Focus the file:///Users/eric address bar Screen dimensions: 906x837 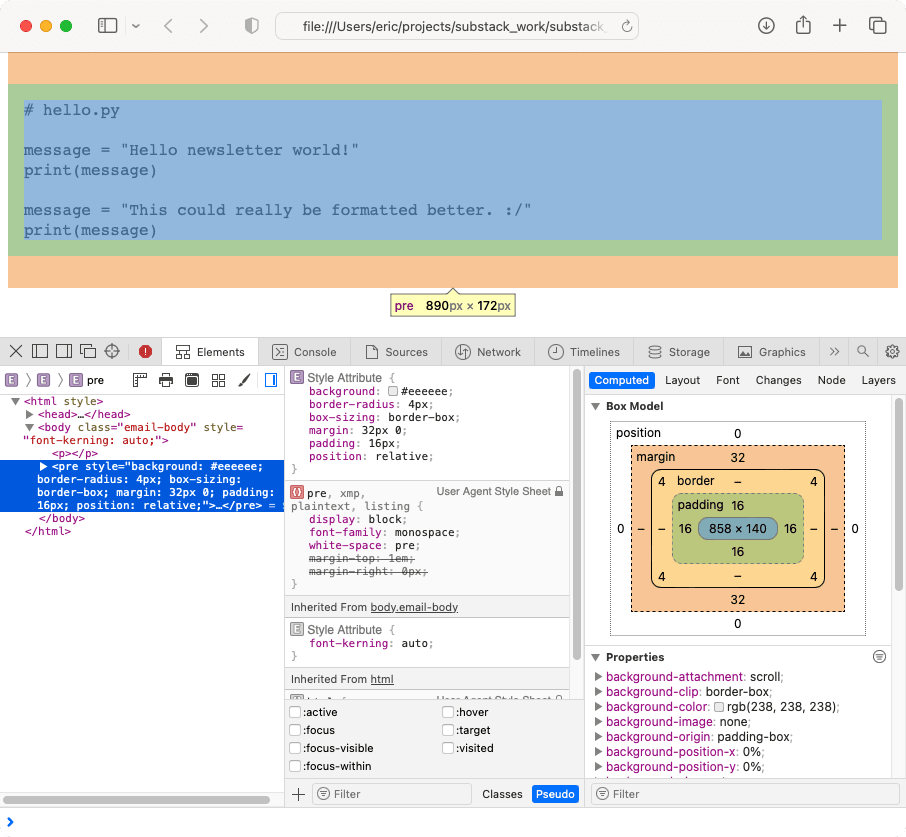tap(456, 26)
